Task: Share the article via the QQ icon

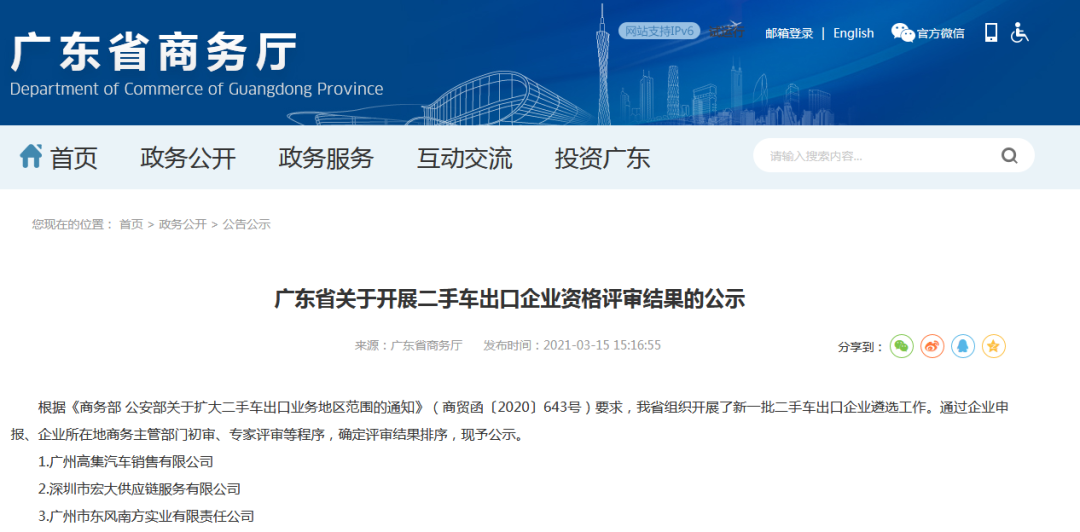Action: coord(963,346)
